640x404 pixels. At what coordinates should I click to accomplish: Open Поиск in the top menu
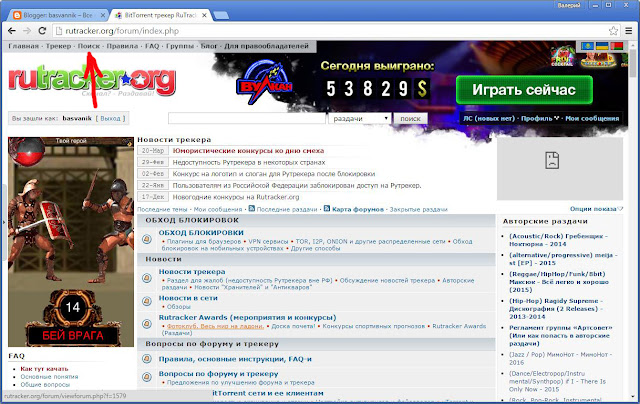(89, 46)
